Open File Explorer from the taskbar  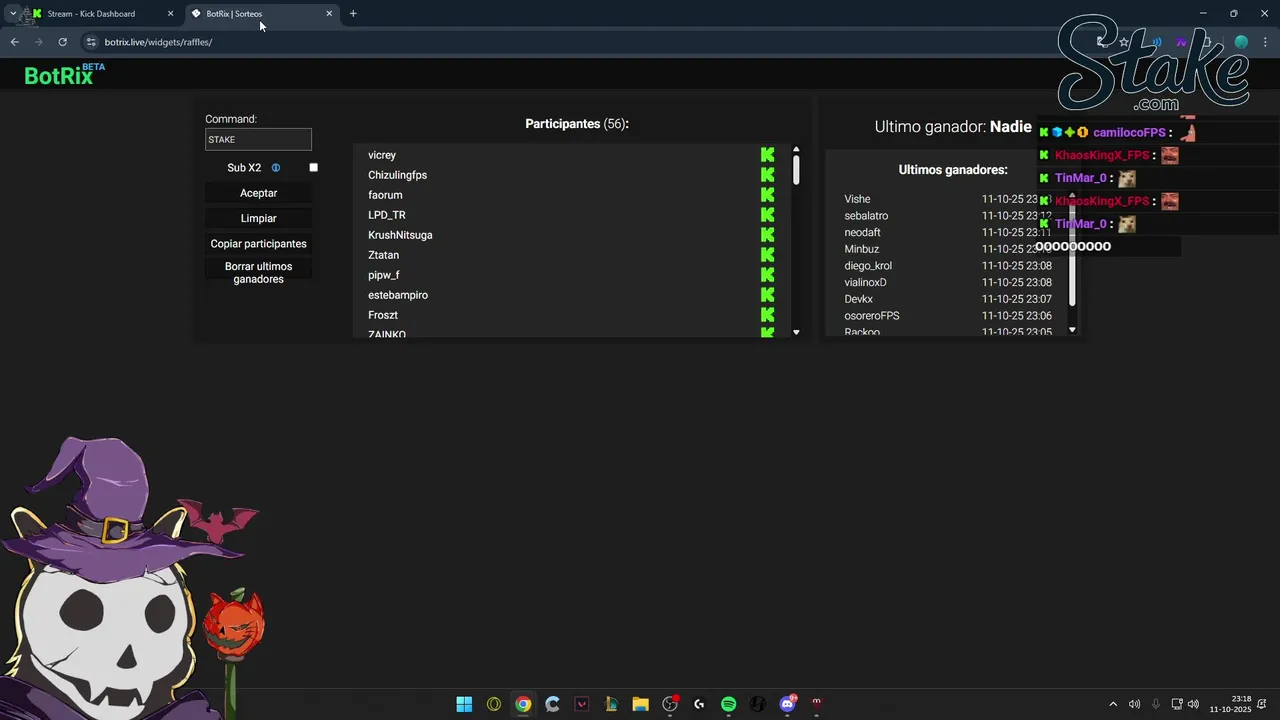point(640,704)
